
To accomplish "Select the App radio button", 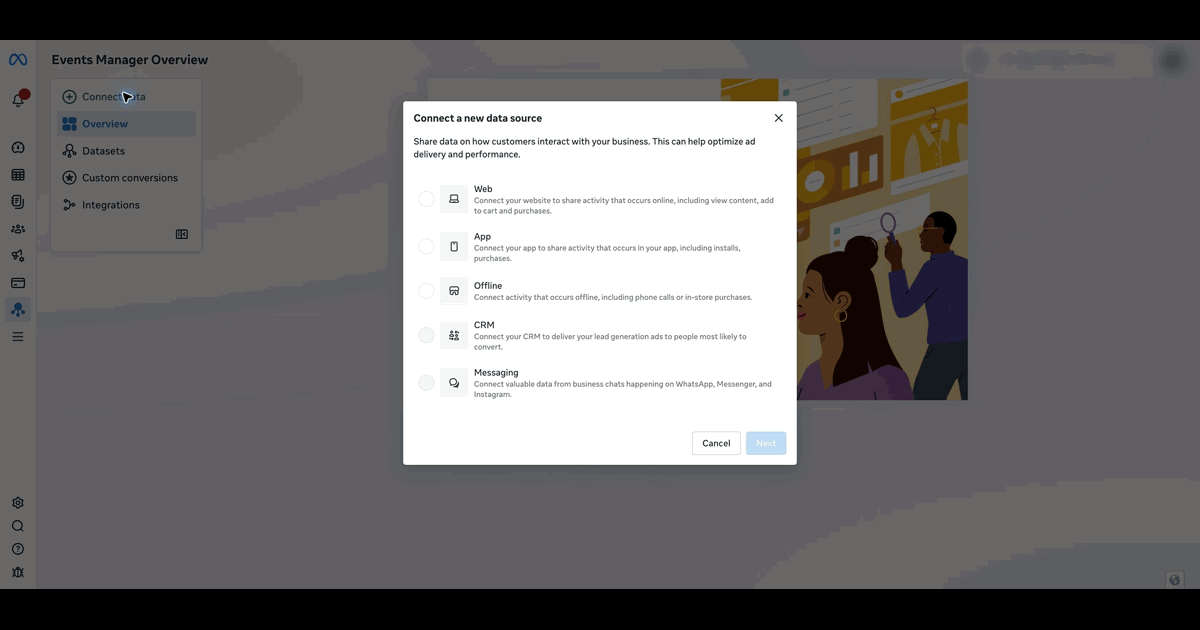I will click(426, 247).
